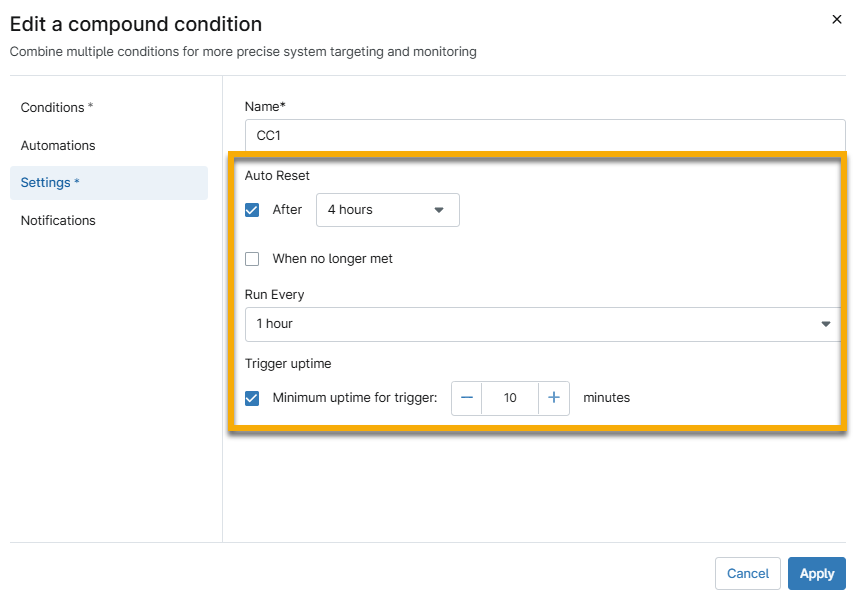Click the minutes value field showing 10
This screenshot has width=855, height=595.
510,398
